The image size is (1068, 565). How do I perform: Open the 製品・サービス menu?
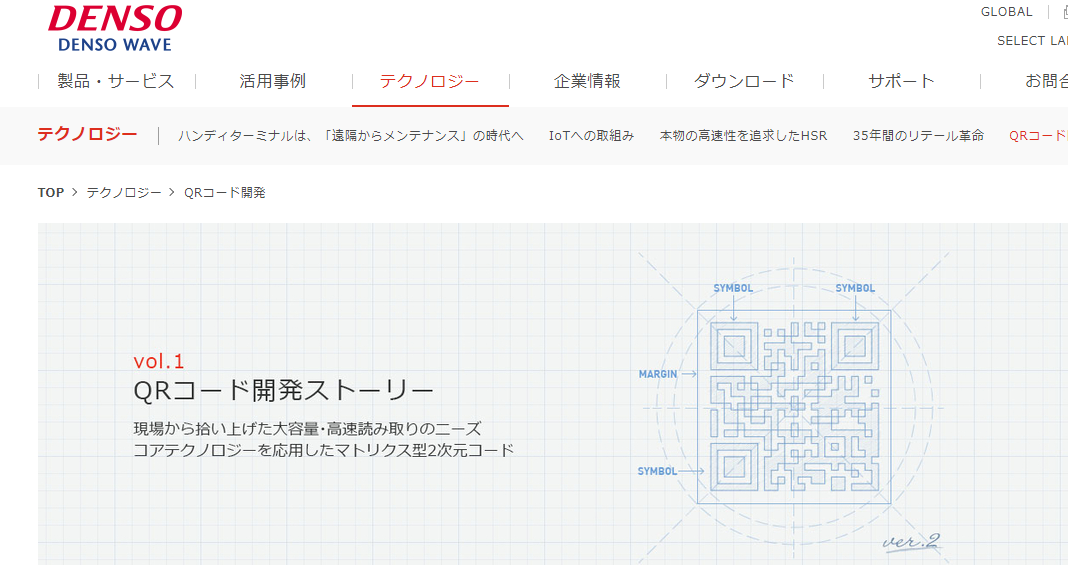click(116, 82)
